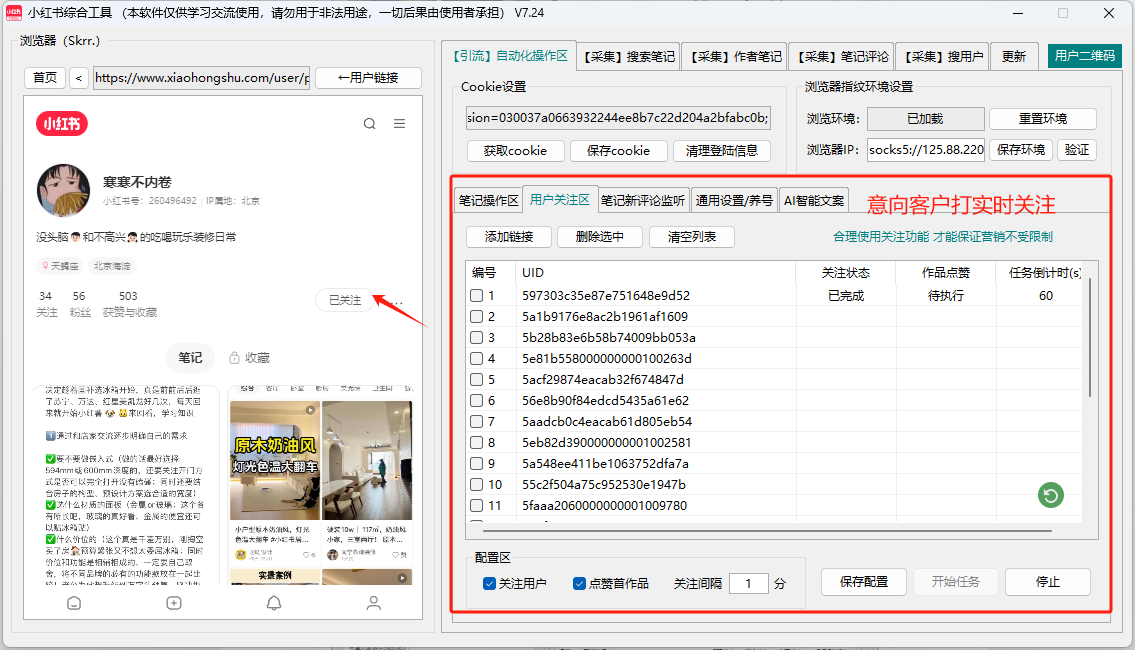Click the 关注间隔 interval input field
This screenshot has width=1135, height=650.
(749, 583)
